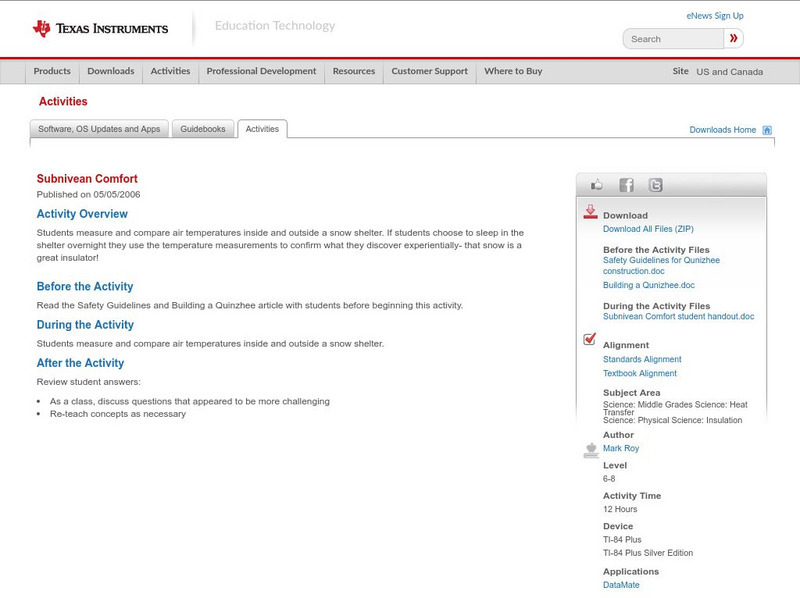The image size is (800, 598).
Task: Share the page on Facebook
Action: [626, 184]
